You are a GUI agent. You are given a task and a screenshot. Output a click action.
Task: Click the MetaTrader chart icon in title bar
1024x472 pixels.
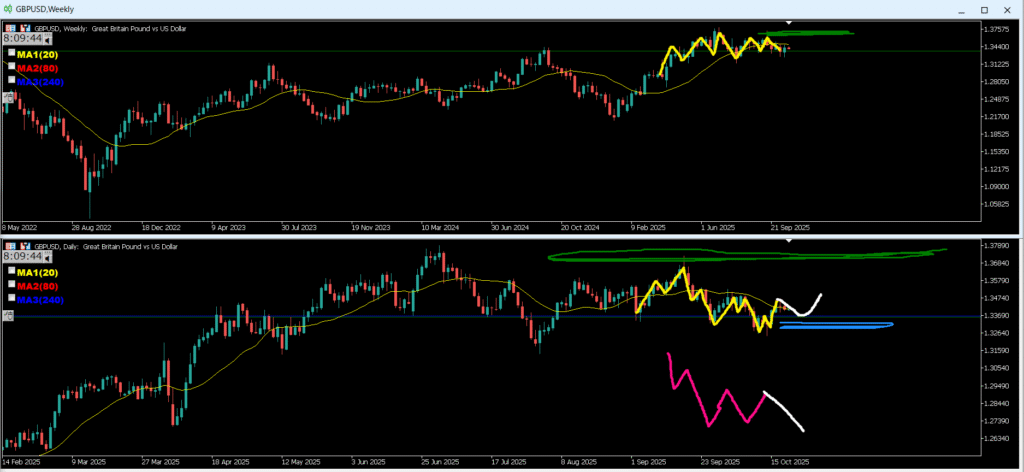tap(8, 7)
